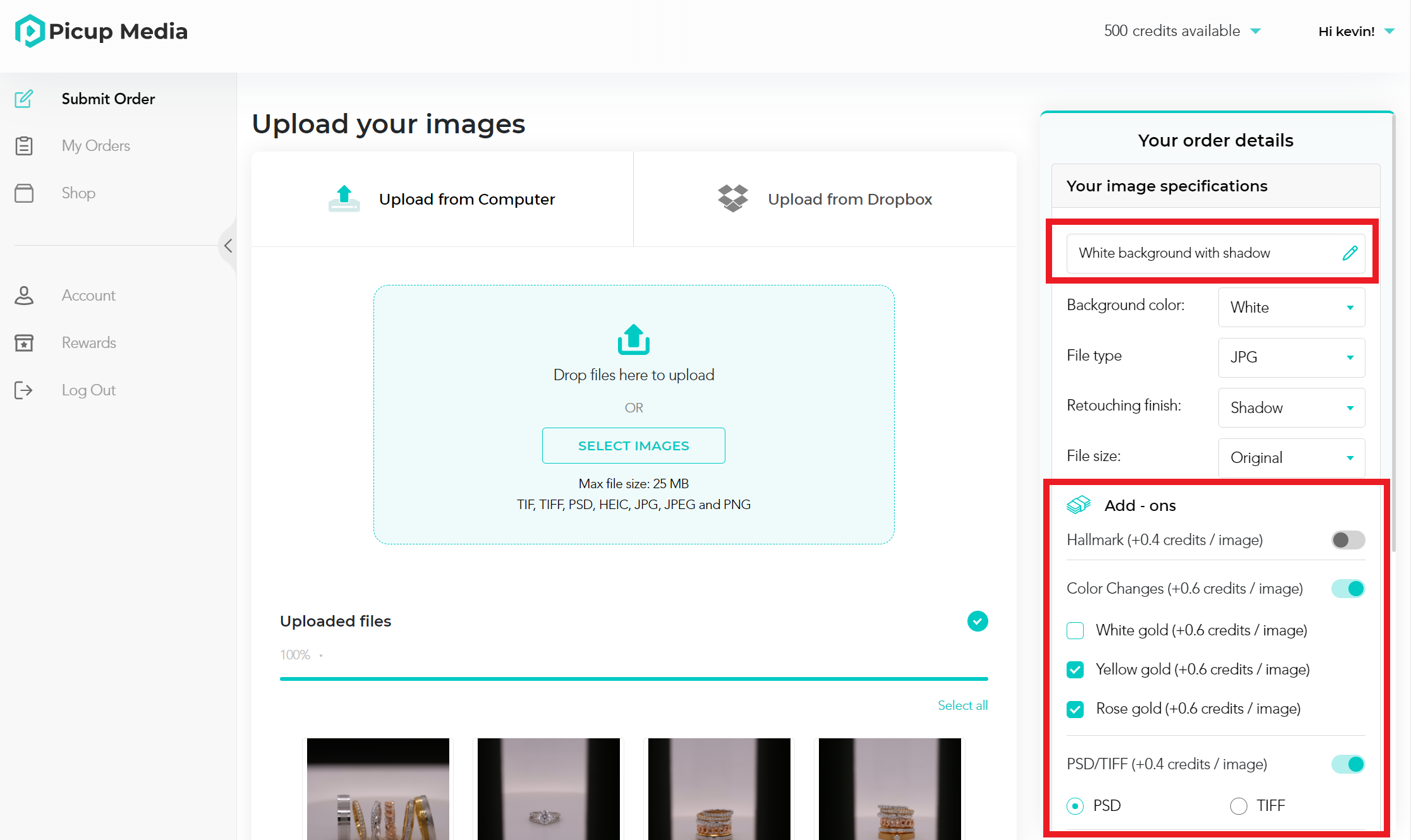The height and width of the screenshot is (840, 1411).
Task: Click the upload arrow icon in drop zone
Action: 634,340
